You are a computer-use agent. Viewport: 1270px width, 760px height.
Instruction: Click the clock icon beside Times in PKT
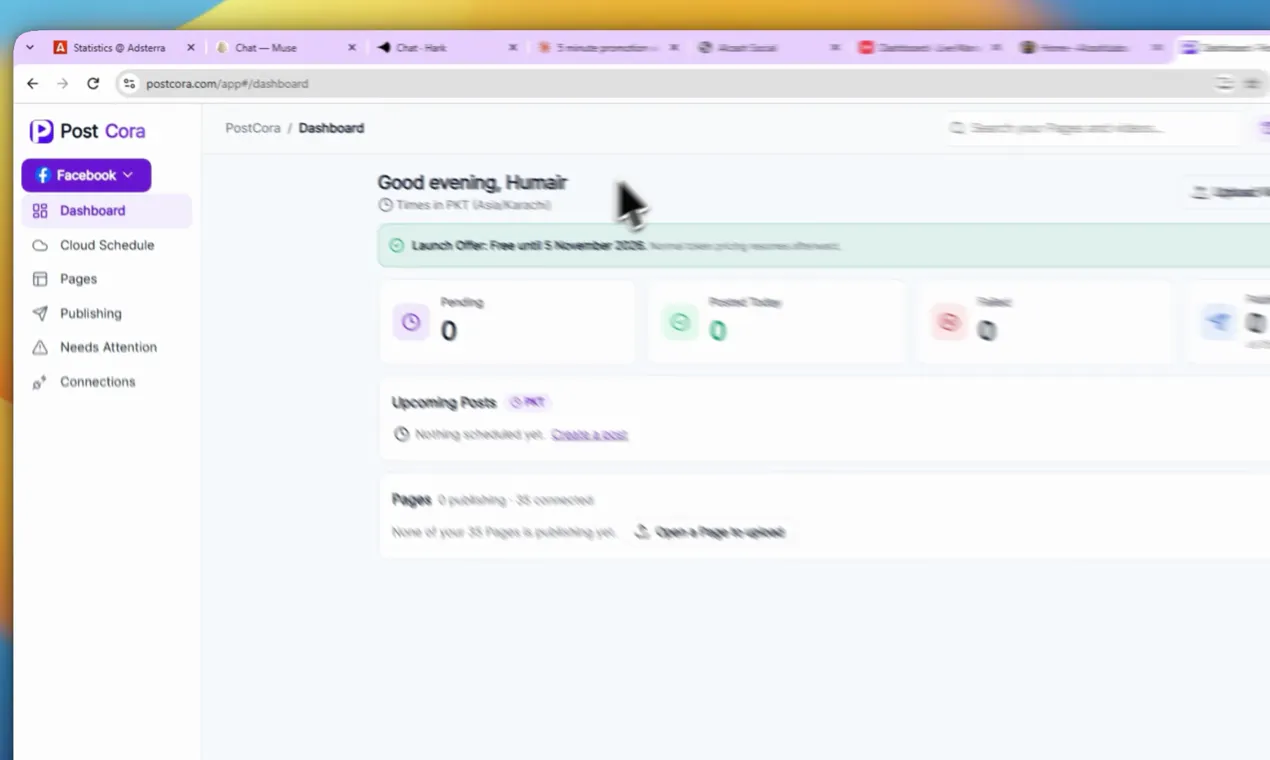tap(385, 205)
